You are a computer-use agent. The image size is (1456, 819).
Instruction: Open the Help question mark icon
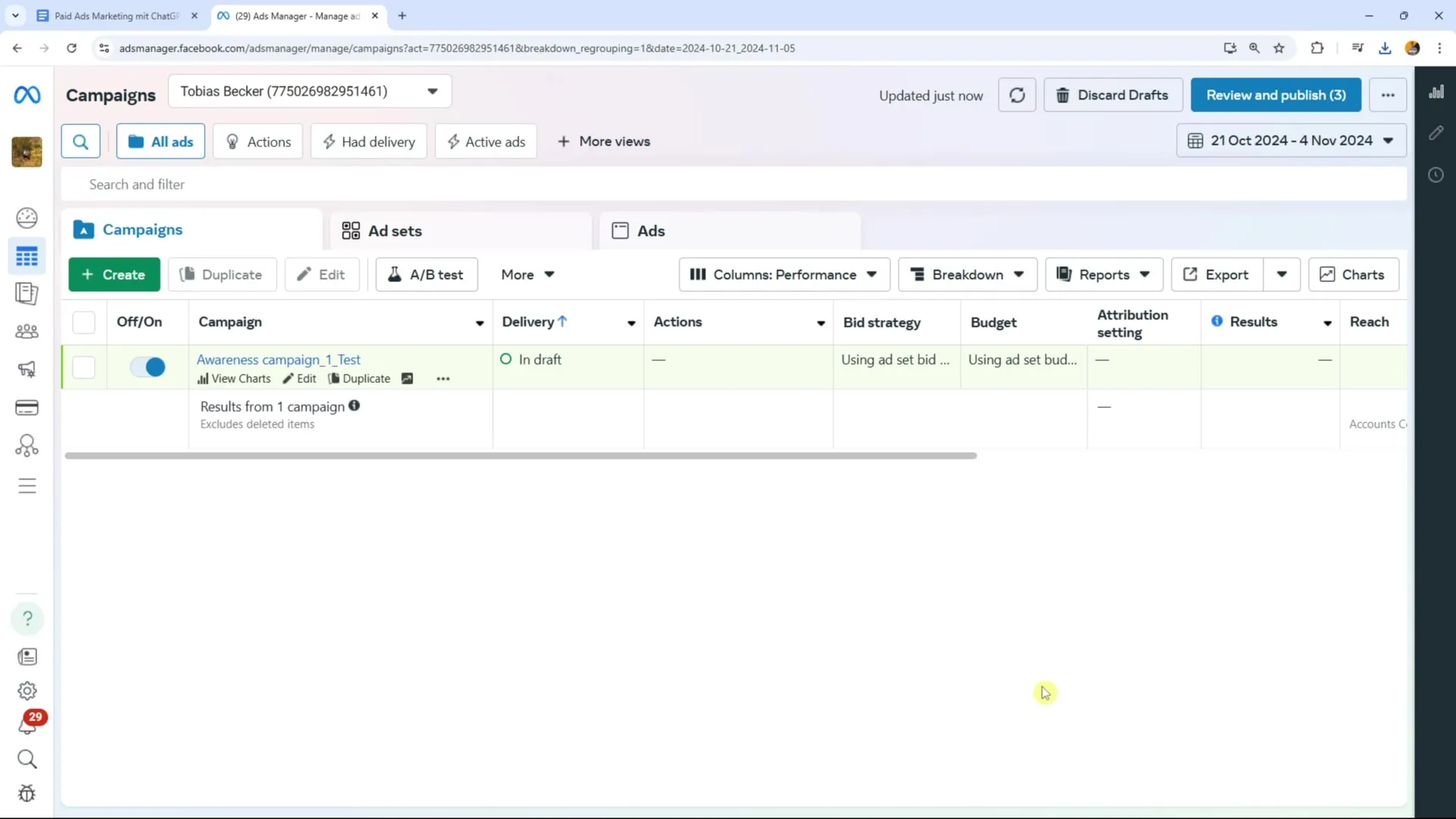[27, 619]
